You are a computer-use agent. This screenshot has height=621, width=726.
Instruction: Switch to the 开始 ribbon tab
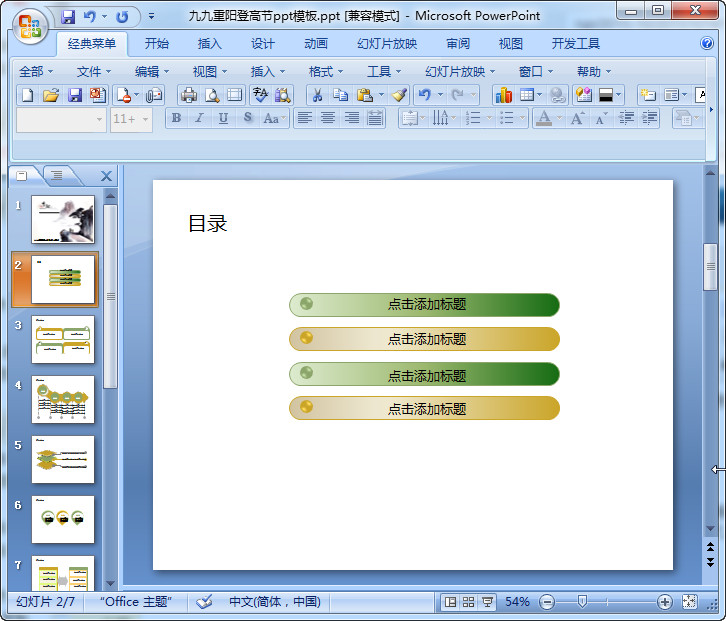point(156,44)
